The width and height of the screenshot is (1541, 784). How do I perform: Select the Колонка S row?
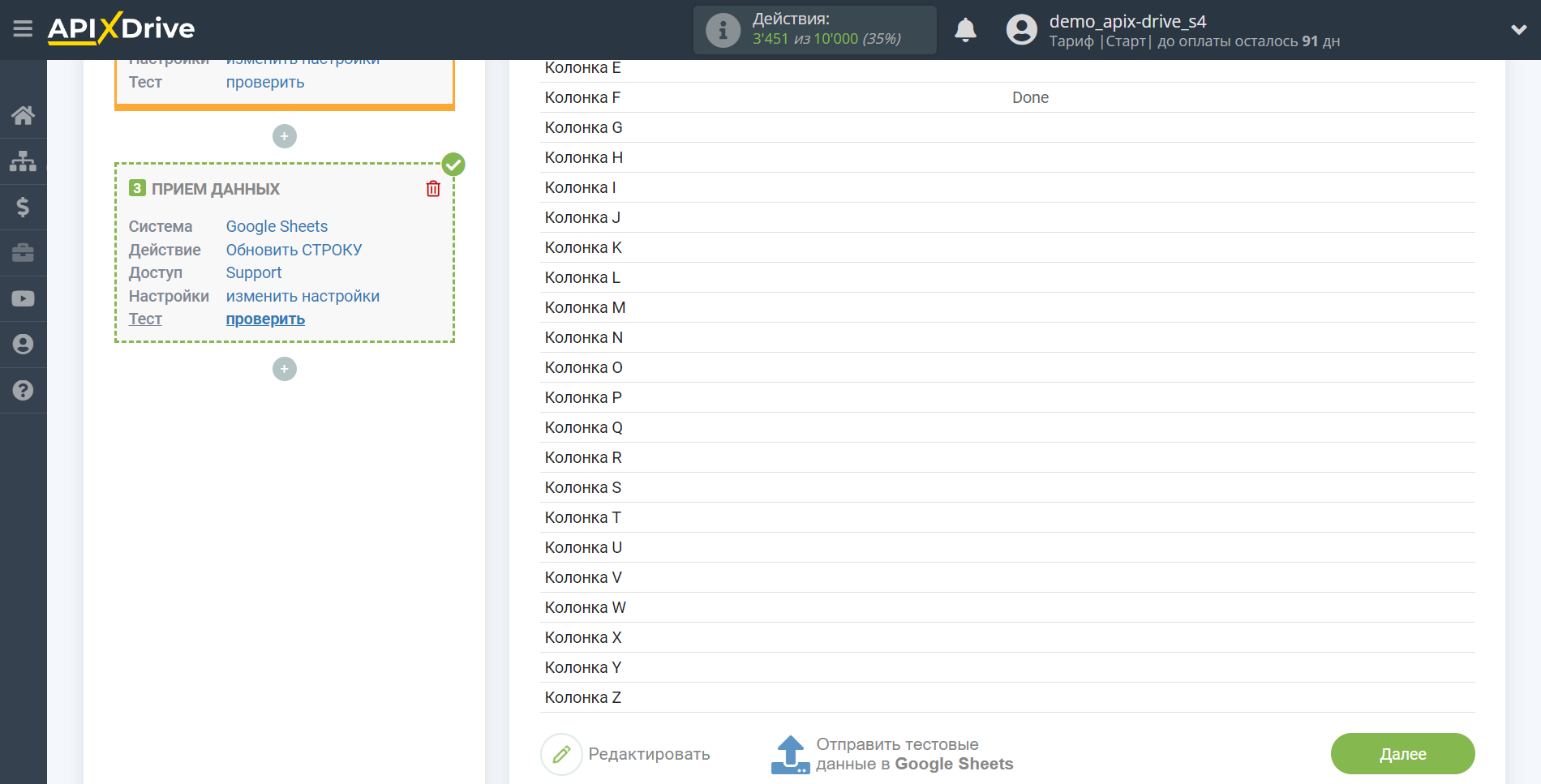click(x=1007, y=487)
